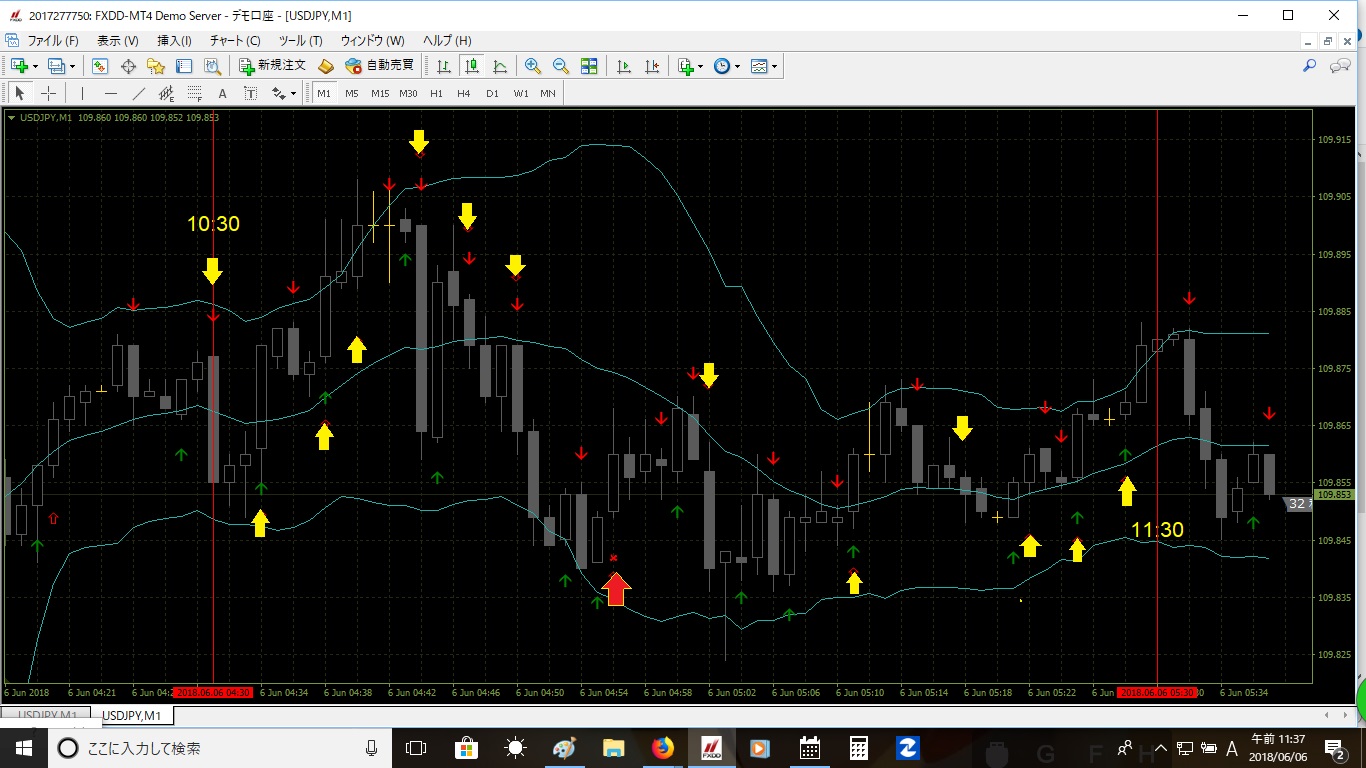The height and width of the screenshot is (768, 1366).
Task: Draw a horizontal line
Action: pyautogui.click(x=110, y=93)
